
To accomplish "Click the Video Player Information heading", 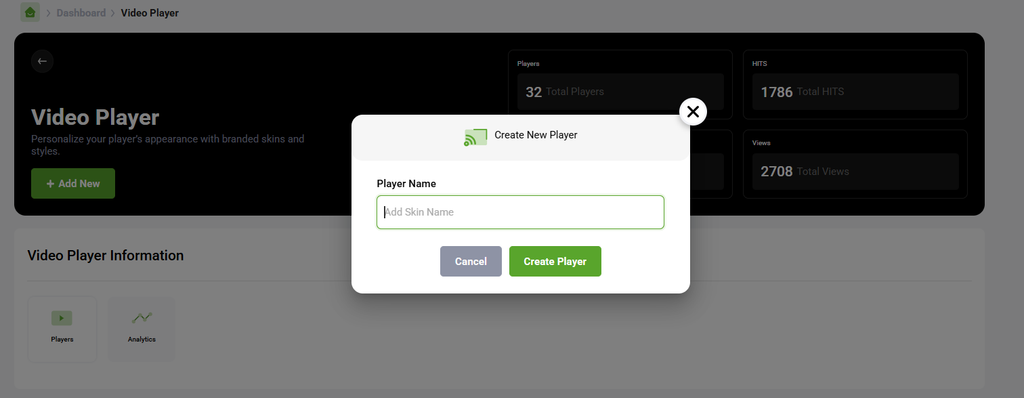I will (106, 256).
